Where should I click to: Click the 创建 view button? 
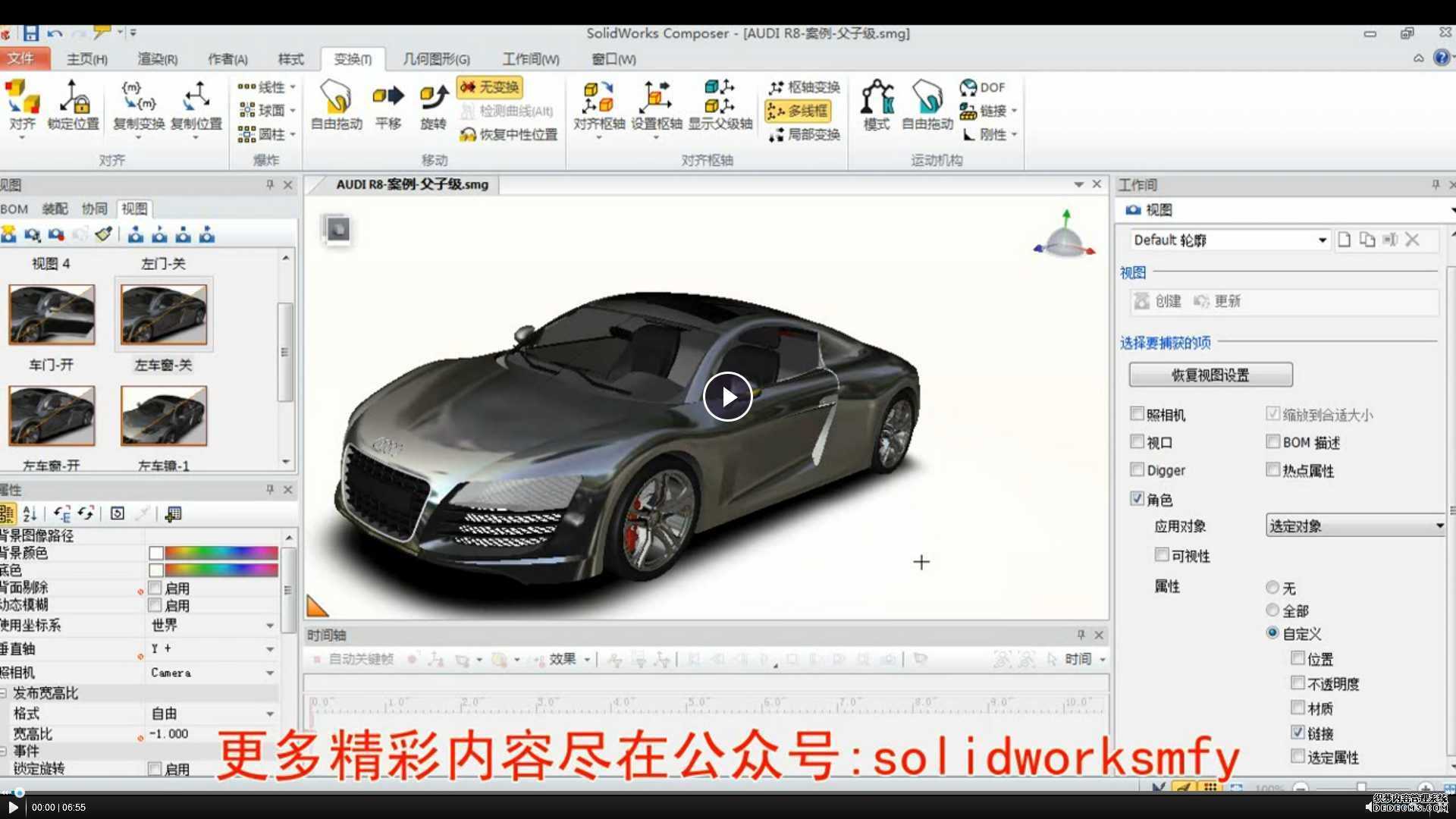1158,301
